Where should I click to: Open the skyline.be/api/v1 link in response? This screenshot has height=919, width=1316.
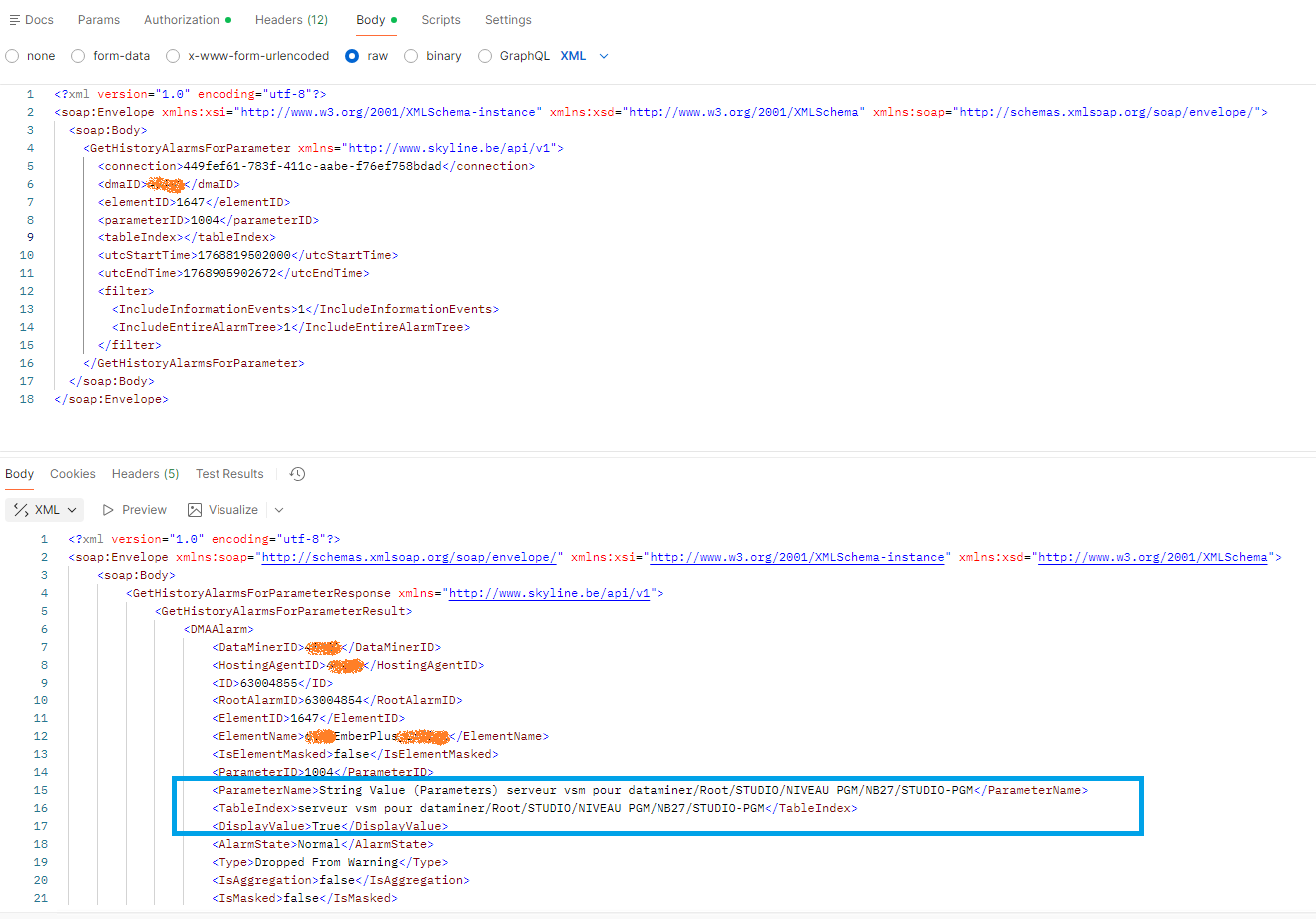(549, 593)
